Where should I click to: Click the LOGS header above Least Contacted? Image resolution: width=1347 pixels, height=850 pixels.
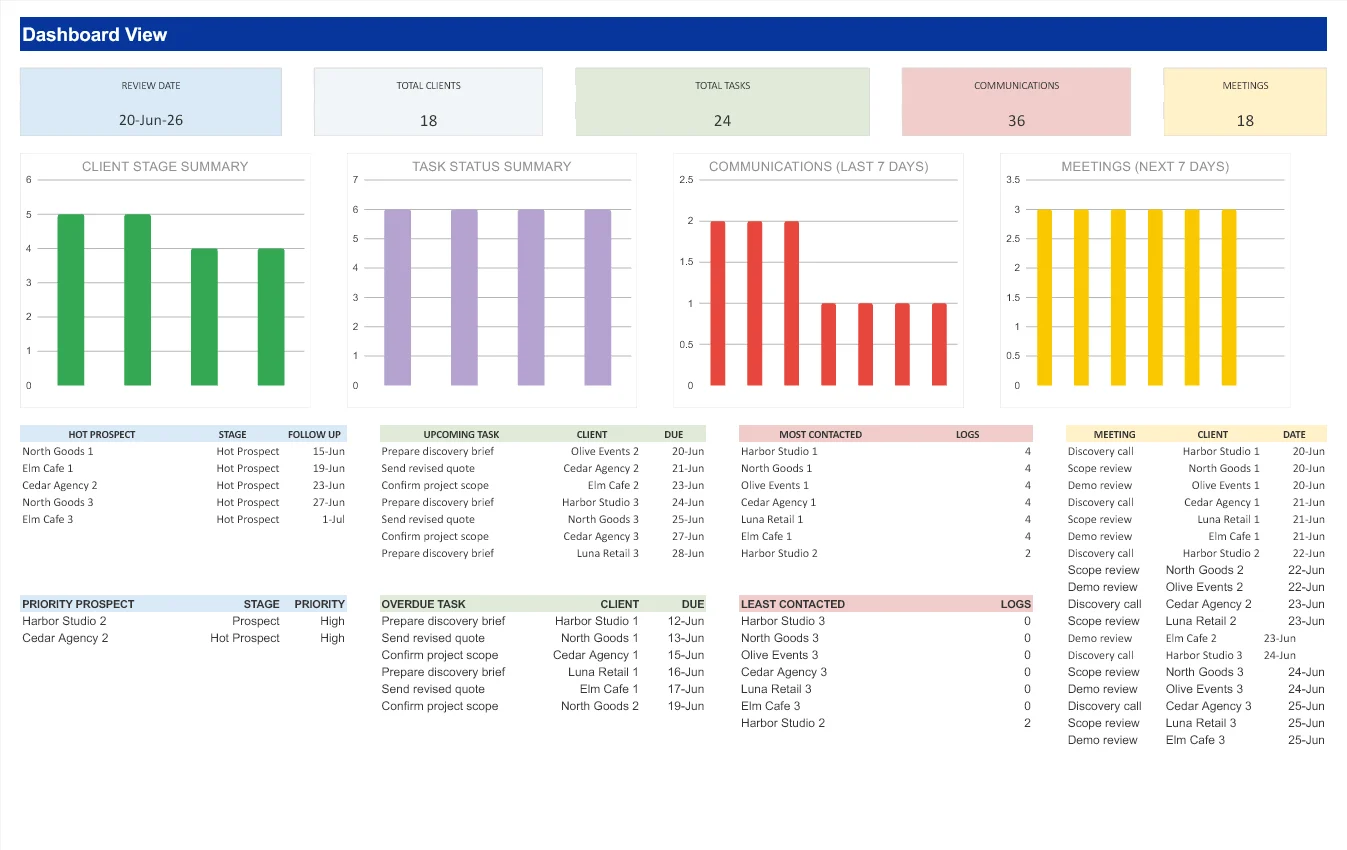coord(1015,604)
